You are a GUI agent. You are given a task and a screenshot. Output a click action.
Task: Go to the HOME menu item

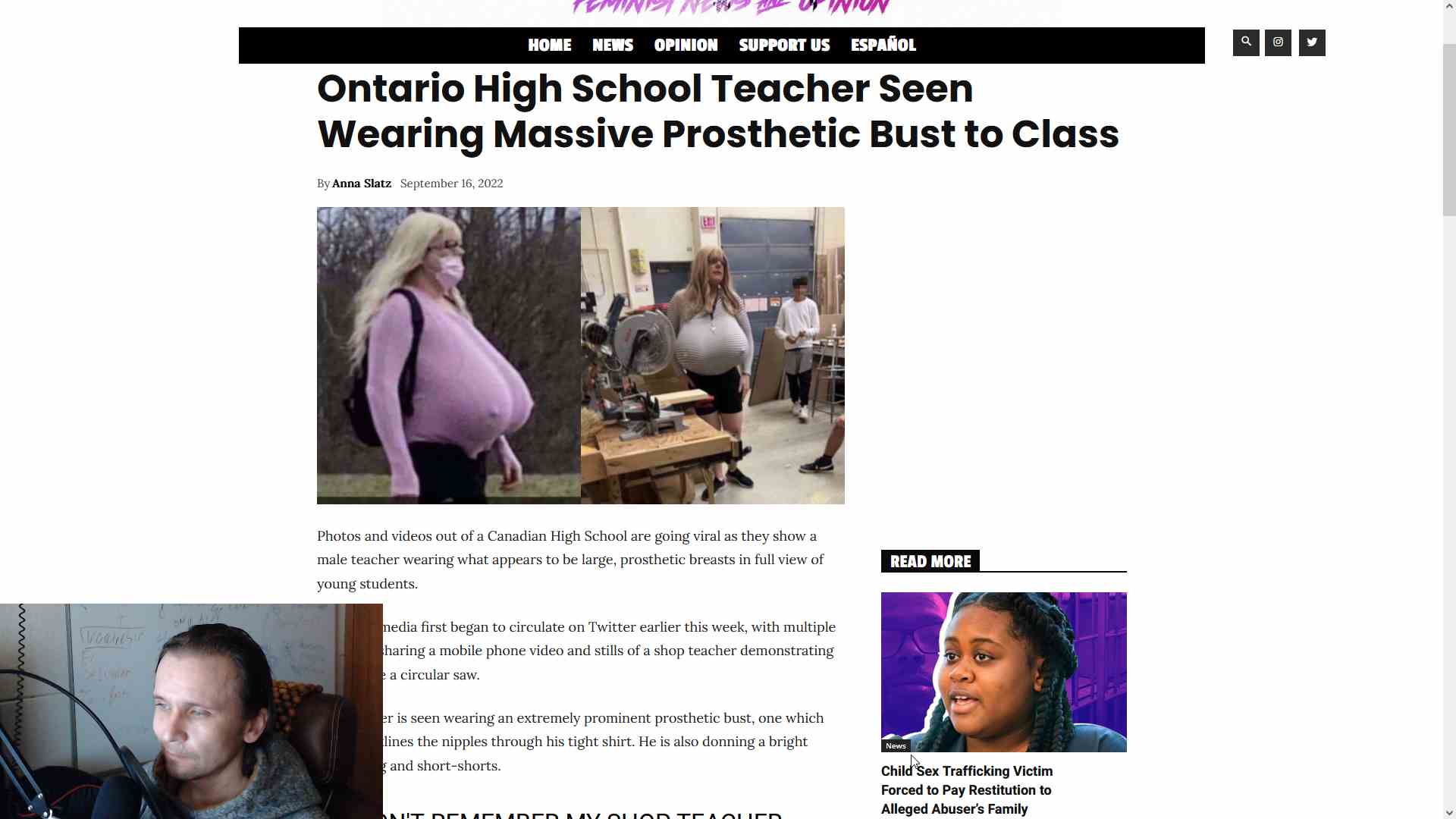[550, 45]
